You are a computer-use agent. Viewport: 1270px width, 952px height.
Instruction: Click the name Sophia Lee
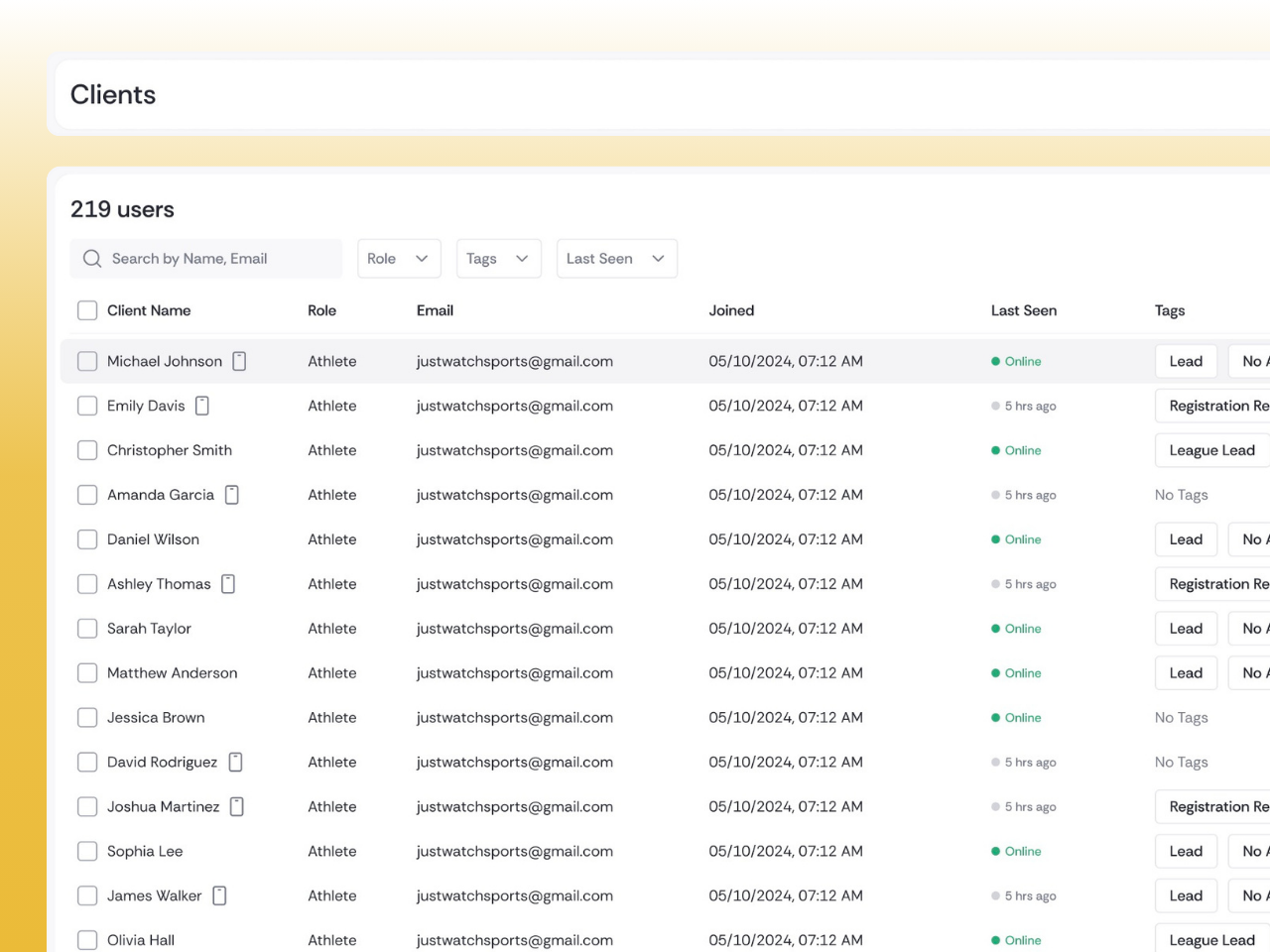[145, 851]
